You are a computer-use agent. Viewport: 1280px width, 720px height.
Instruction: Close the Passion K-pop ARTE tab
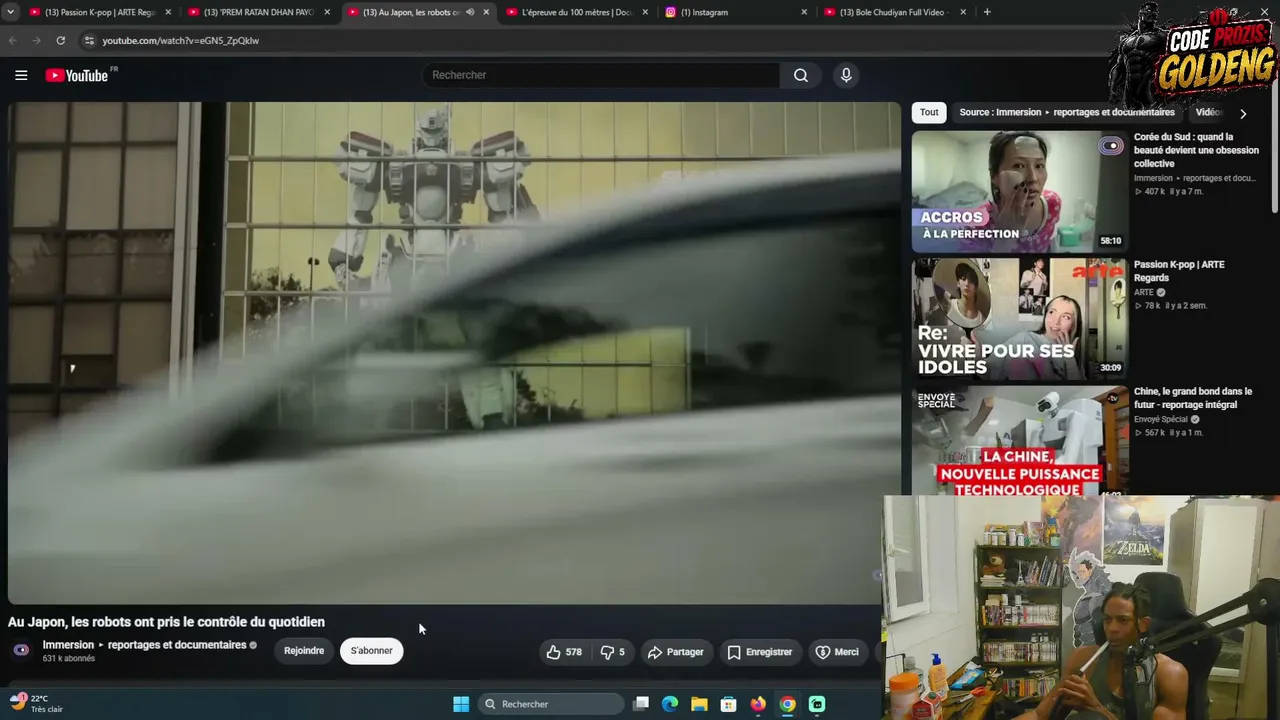168,12
